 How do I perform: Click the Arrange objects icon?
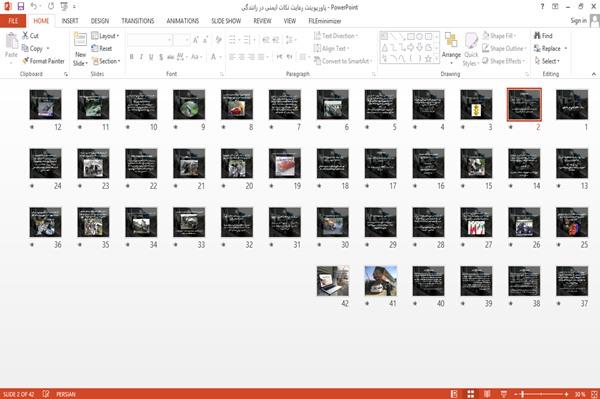[x=451, y=40]
